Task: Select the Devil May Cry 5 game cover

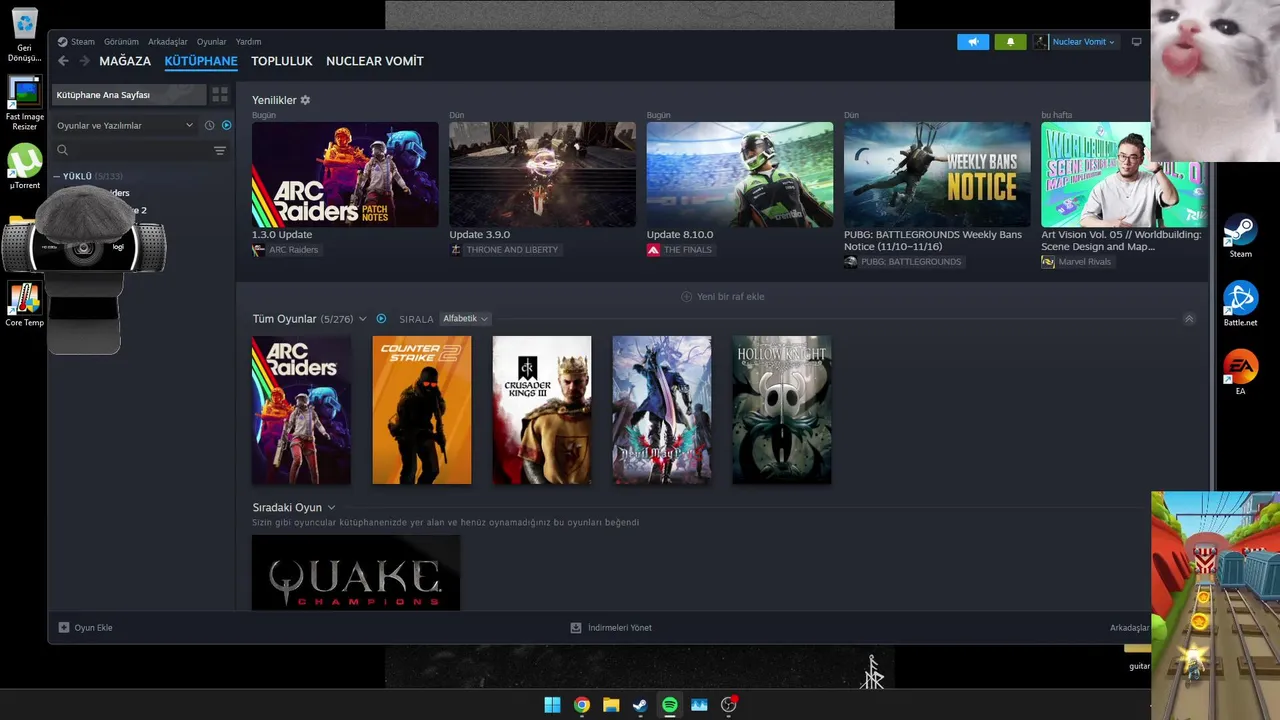Action: tap(662, 410)
